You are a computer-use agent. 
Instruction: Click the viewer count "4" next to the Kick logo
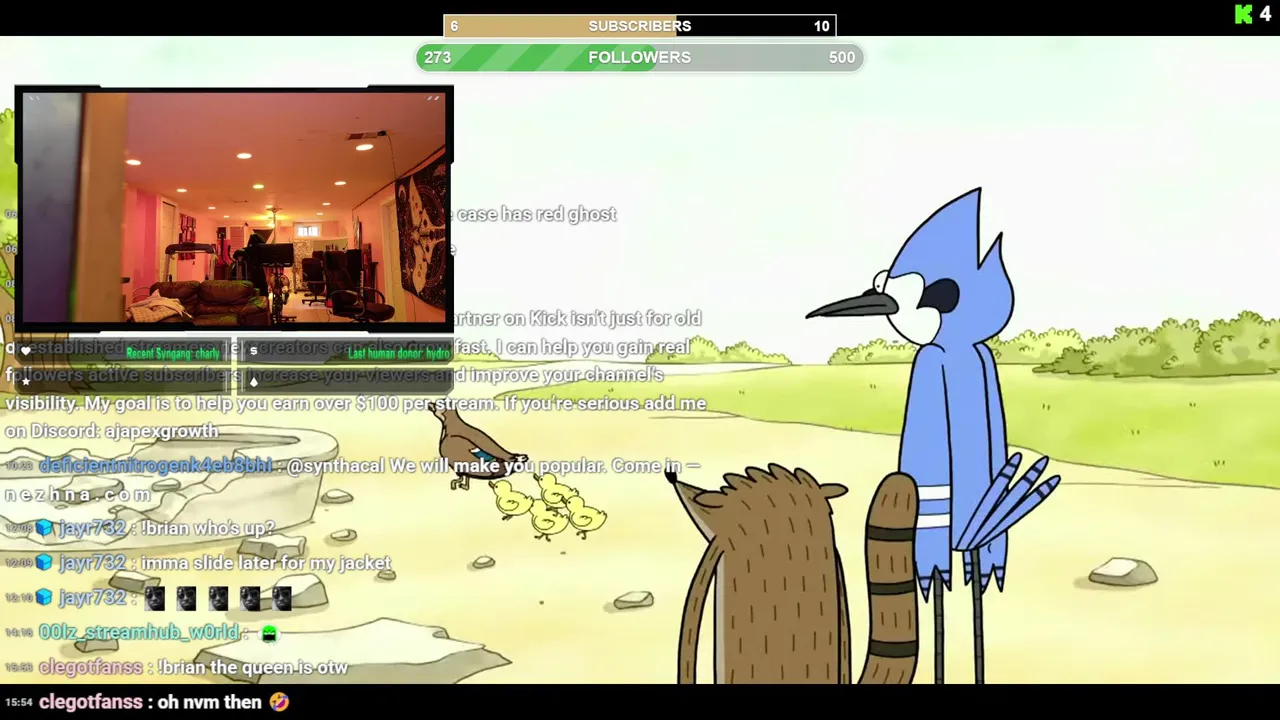pos(1265,14)
